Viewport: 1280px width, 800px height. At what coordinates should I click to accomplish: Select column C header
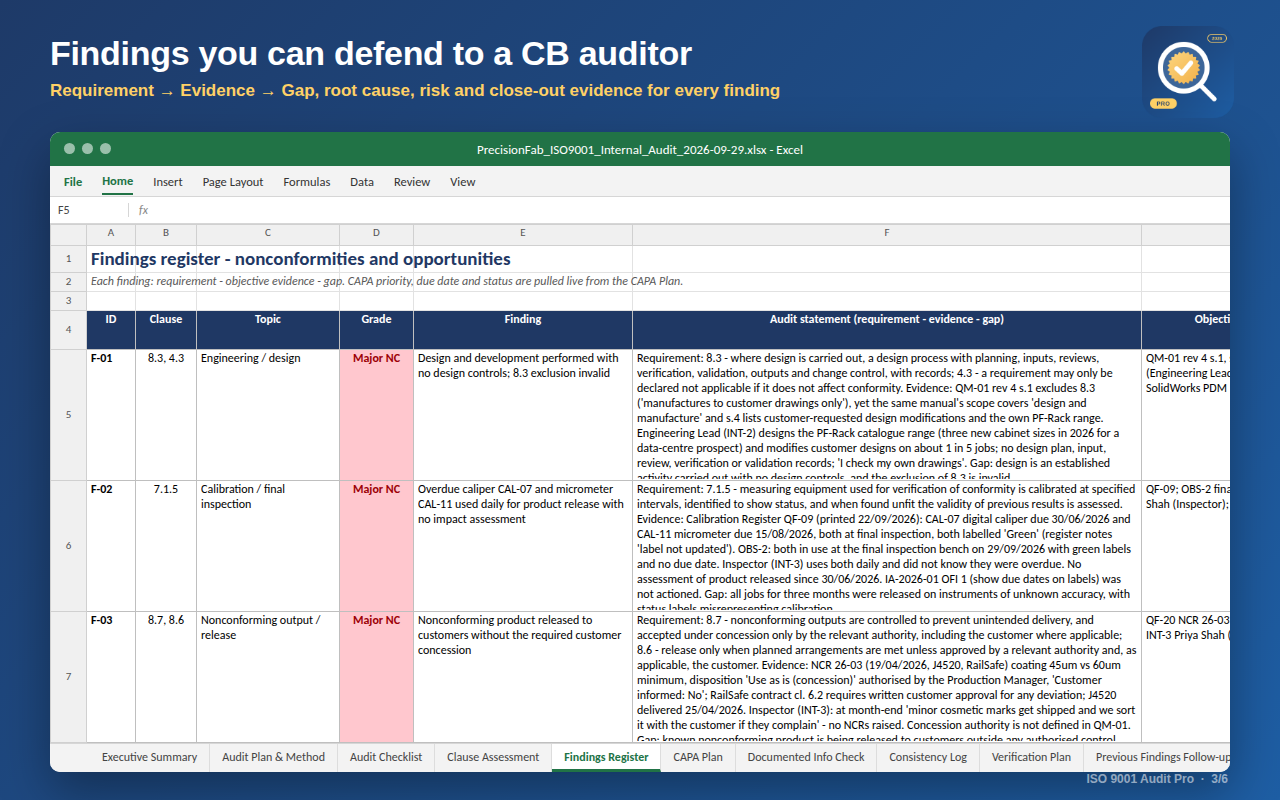coord(268,233)
